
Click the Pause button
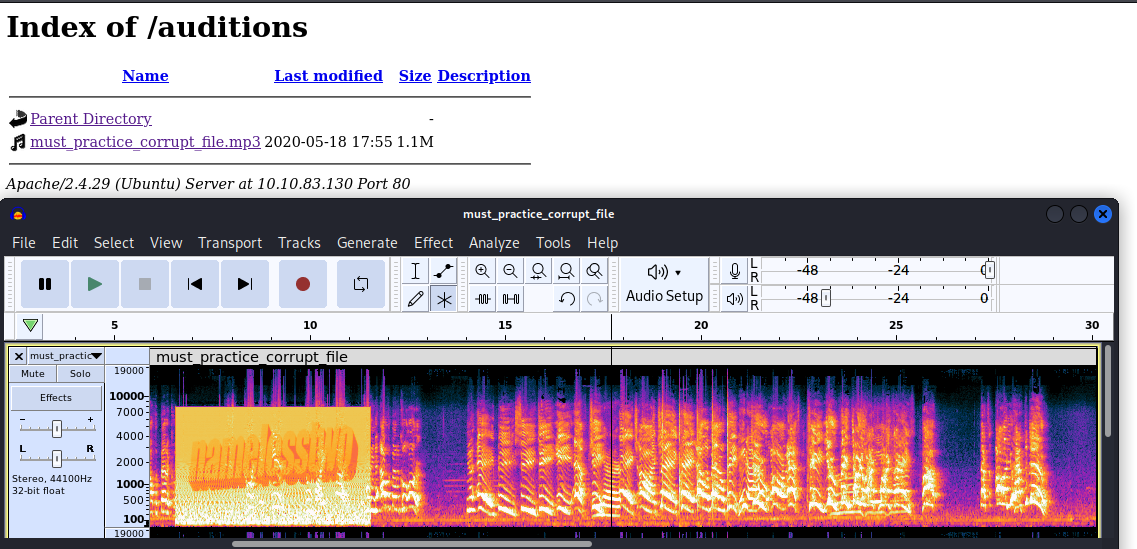coord(45,284)
